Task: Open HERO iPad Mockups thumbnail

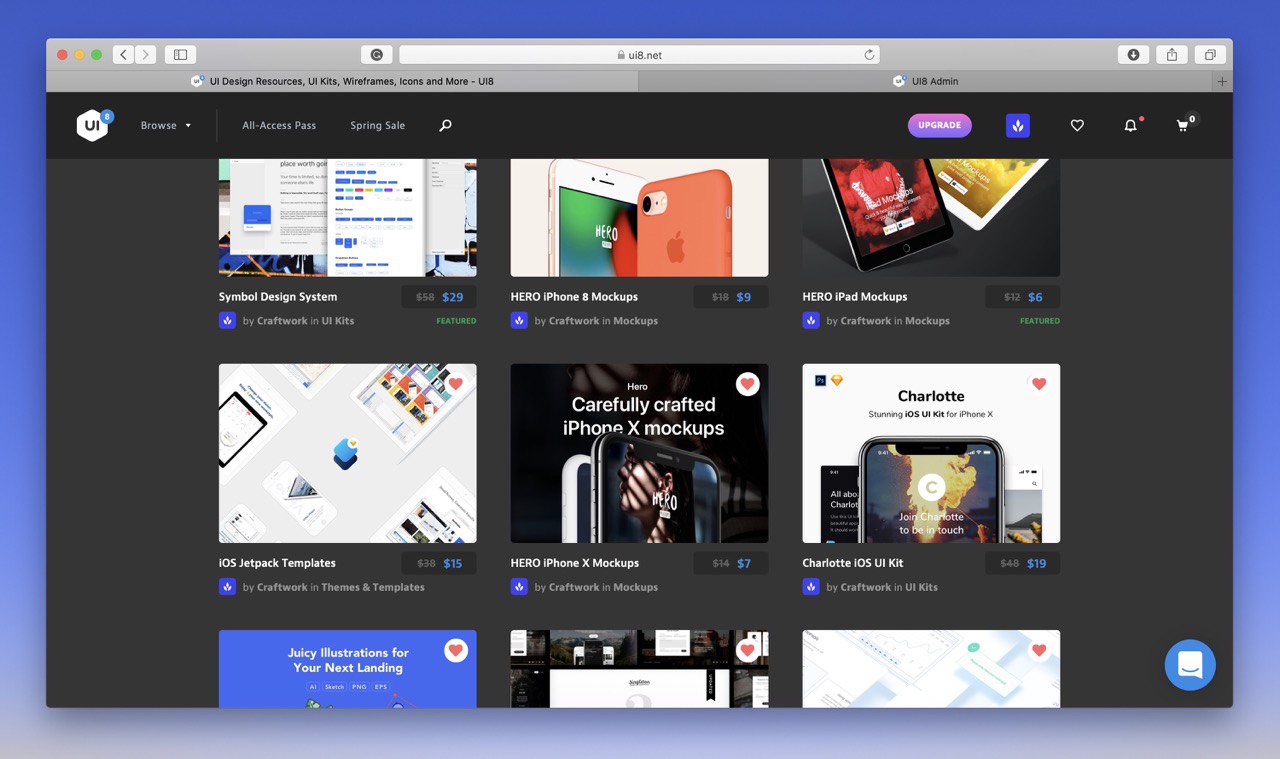Action: (x=931, y=217)
